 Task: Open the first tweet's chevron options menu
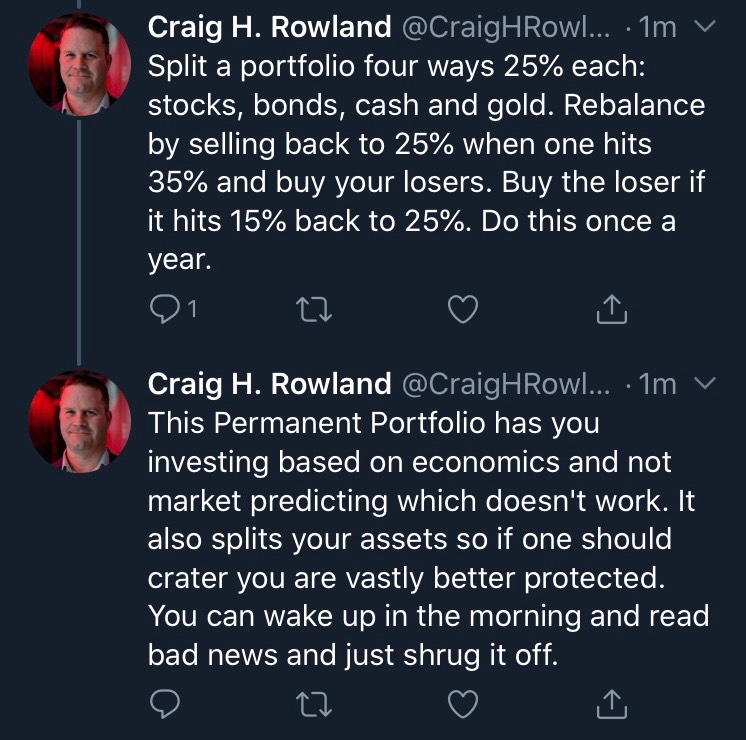pyautogui.click(x=705, y=26)
